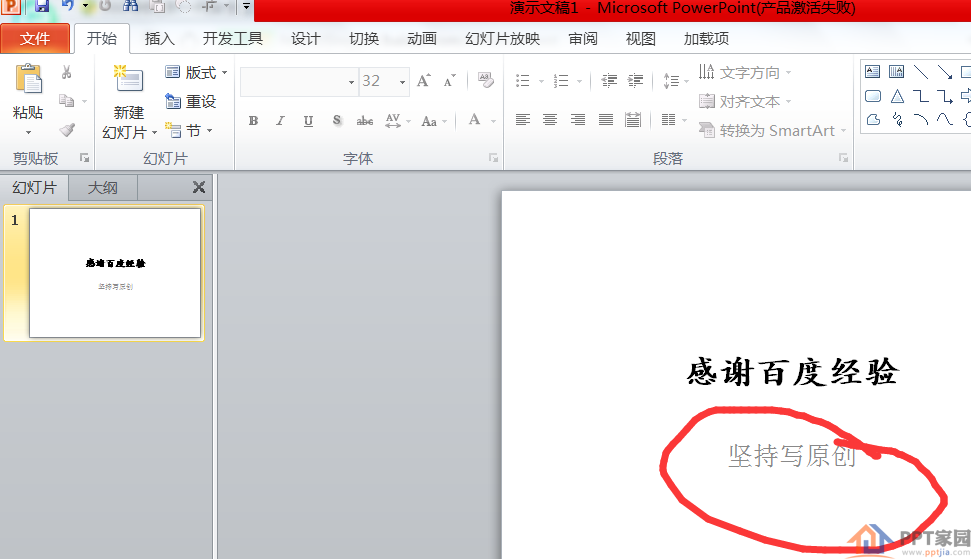Open 文字方向 text direction dropdown
Screen dimensions: 971x559
[745, 72]
